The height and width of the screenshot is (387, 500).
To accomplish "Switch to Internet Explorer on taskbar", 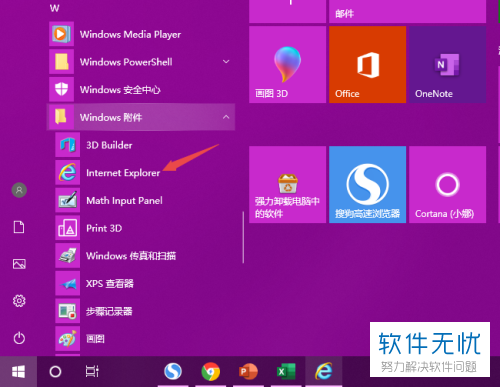I will (324, 371).
